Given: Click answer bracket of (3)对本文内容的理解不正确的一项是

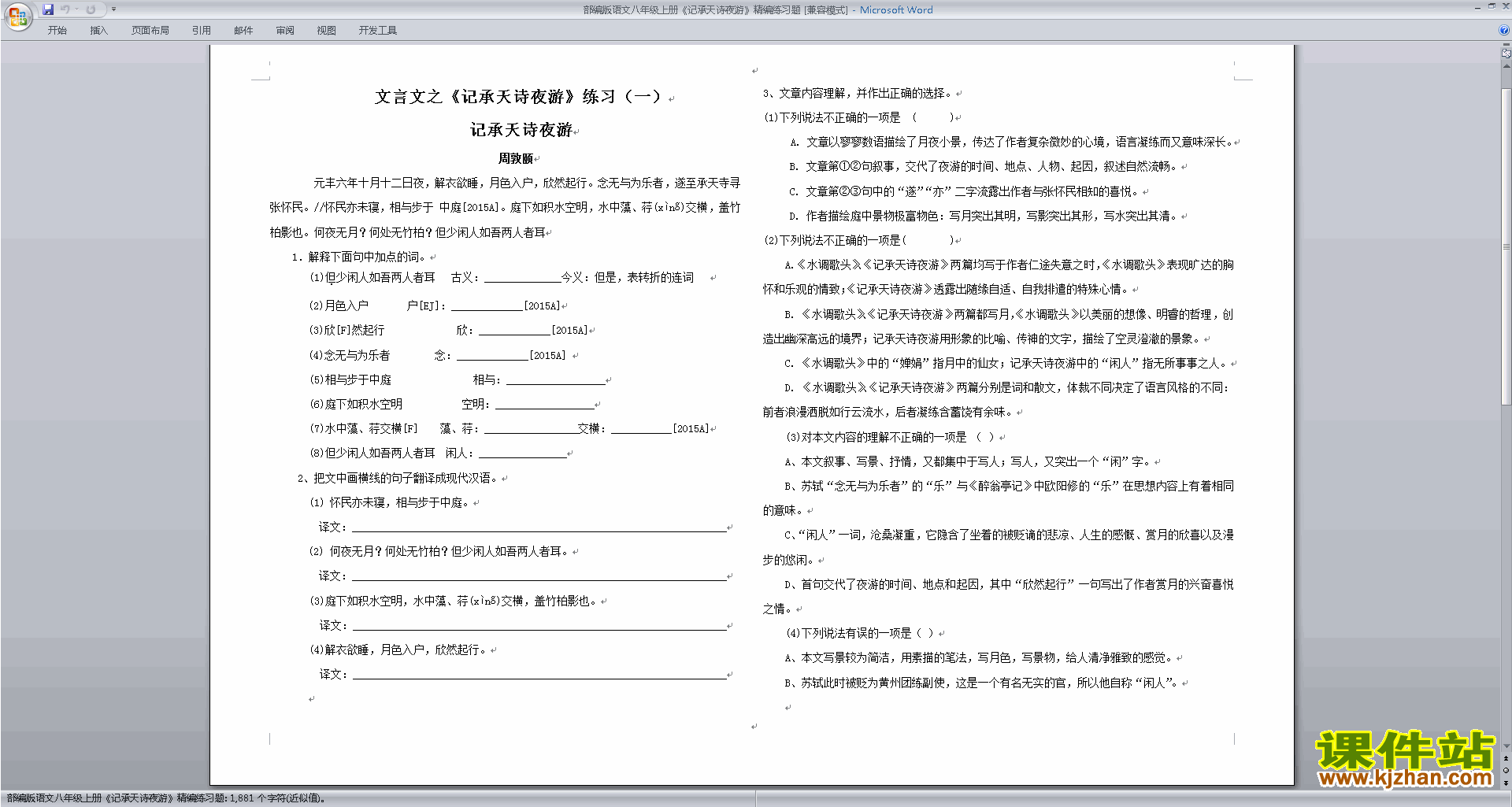Looking at the screenshot, I should tap(985, 437).
